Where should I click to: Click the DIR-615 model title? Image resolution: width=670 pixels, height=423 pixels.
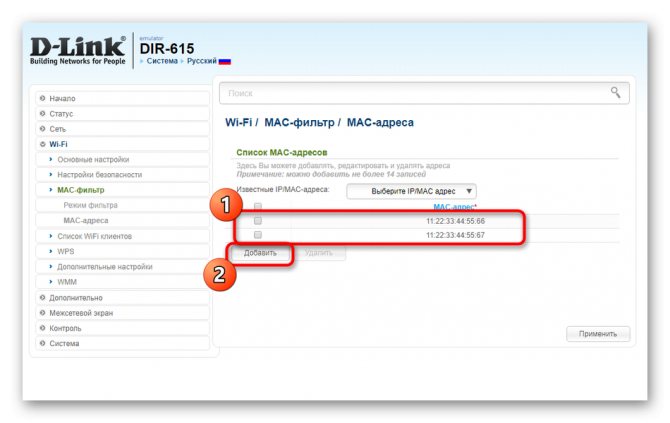point(167,48)
